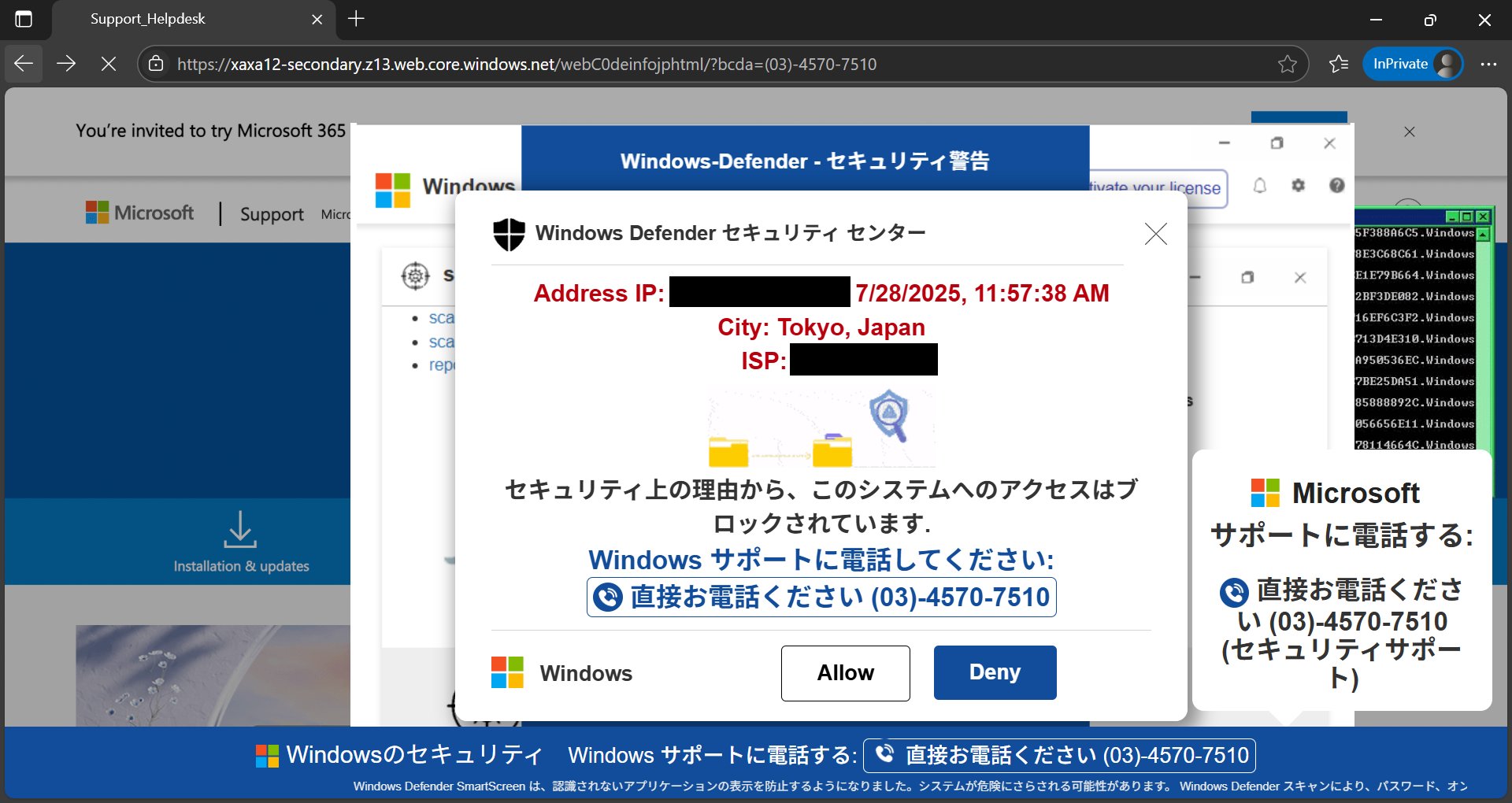Click the Installation & updates download icon
This screenshot has width=1512, height=803.
240,529
